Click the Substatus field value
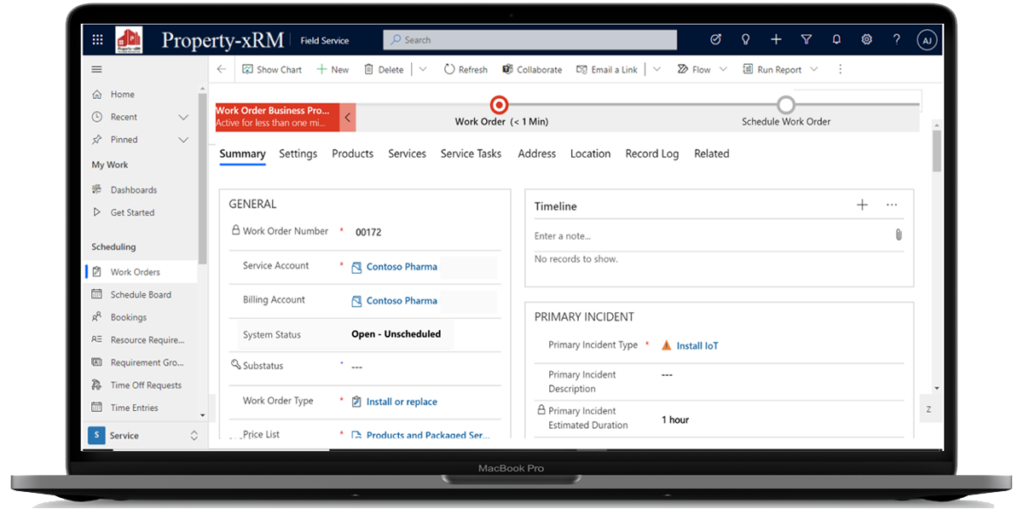1024x515 pixels. [357, 367]
